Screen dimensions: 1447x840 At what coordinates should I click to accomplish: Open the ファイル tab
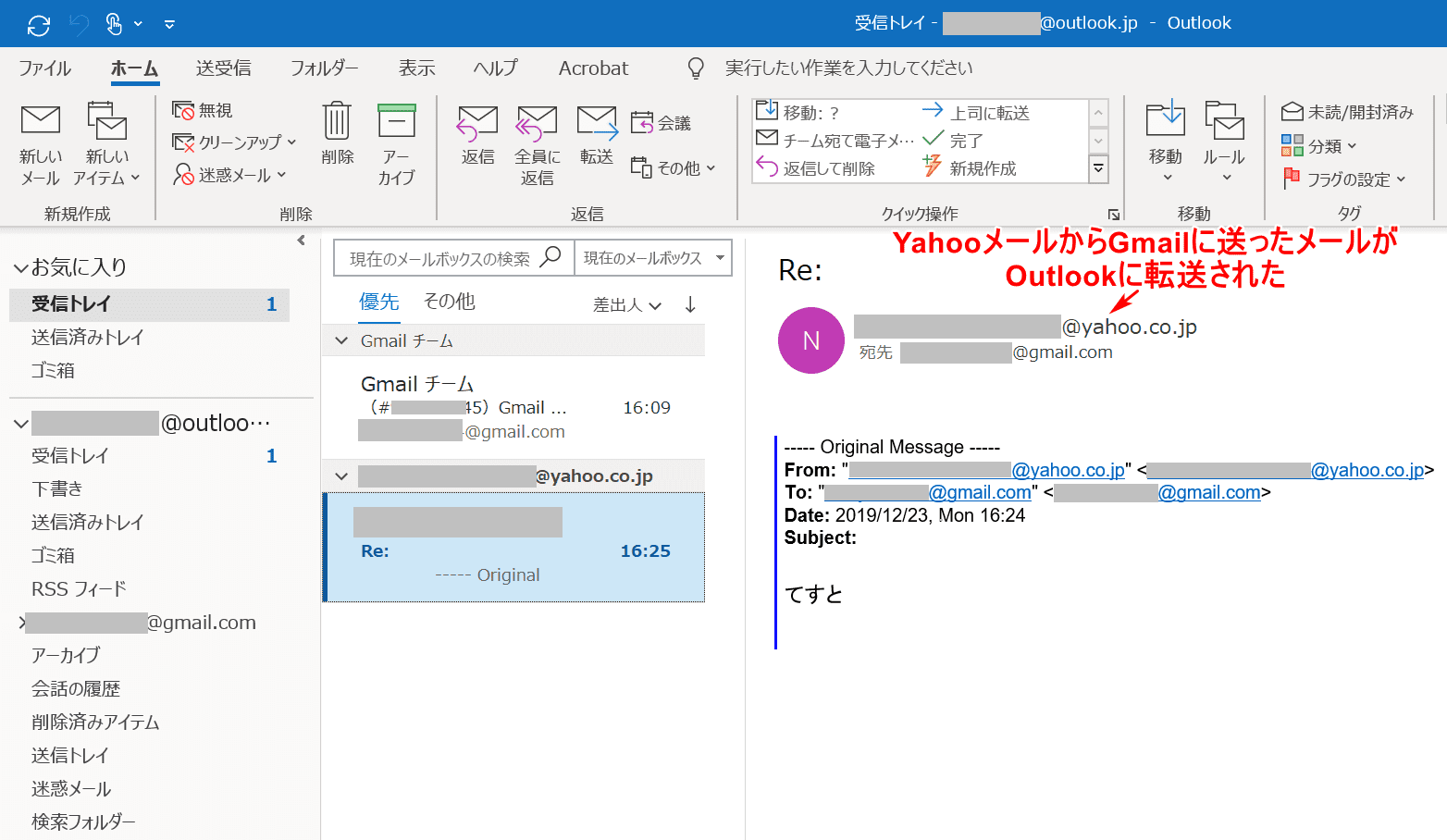coord(44,68)
